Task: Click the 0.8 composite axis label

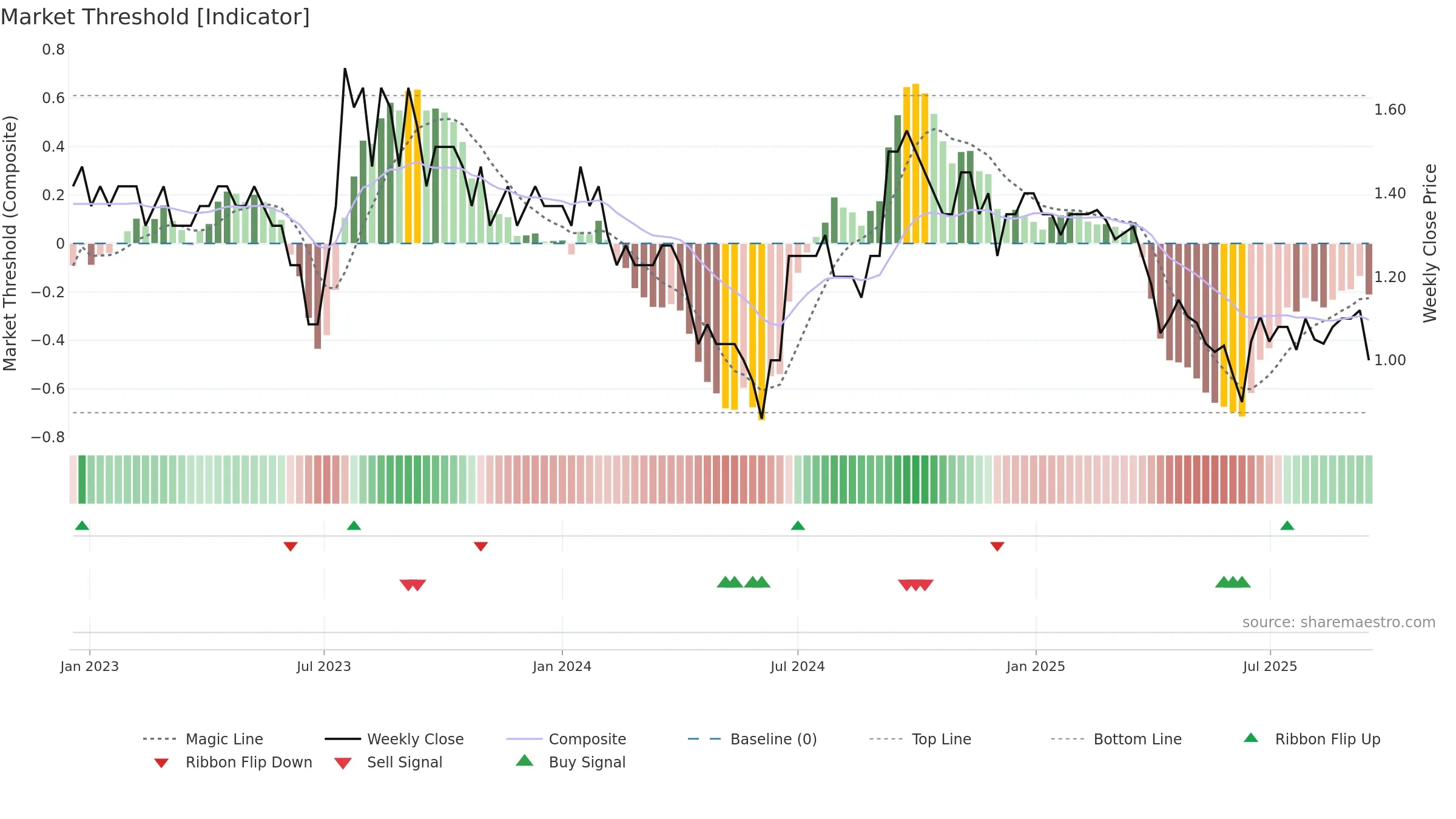Action: pyautogui.click(x=53, y=50)
